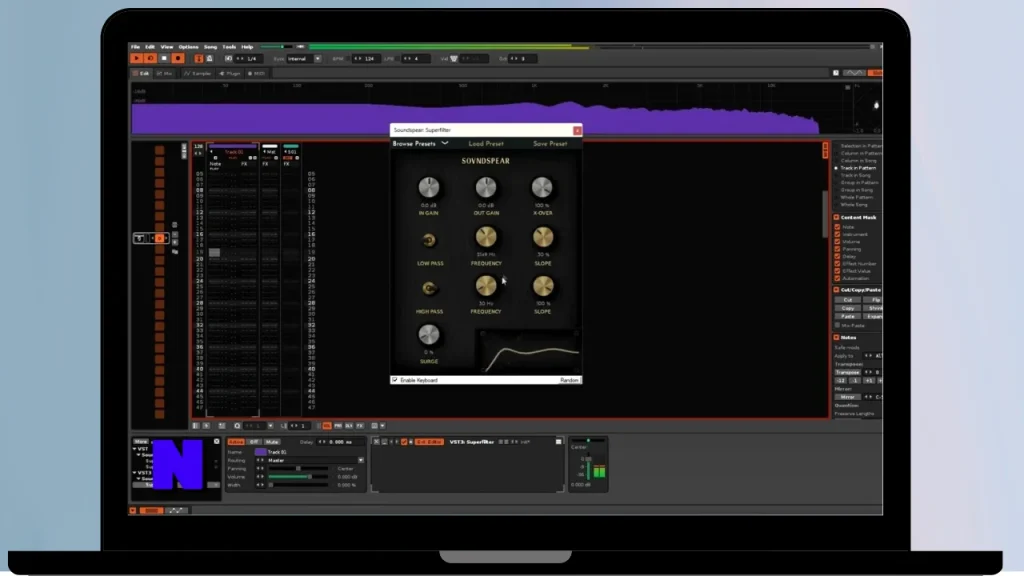The image size is (1024, 576).
Task: Click the LPB value field showing 4
Action: 418,59
